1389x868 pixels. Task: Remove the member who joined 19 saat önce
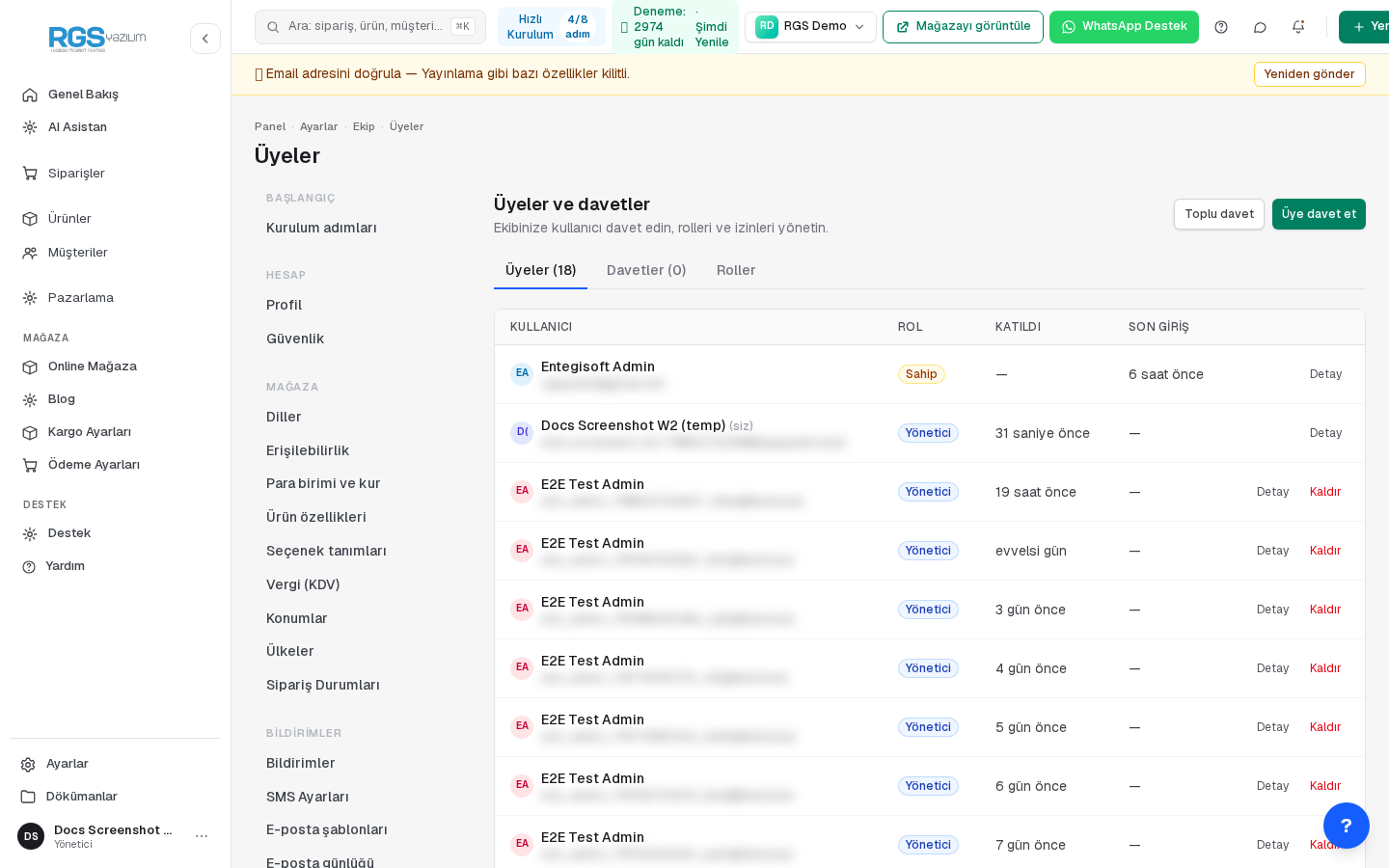[1325, 492]
